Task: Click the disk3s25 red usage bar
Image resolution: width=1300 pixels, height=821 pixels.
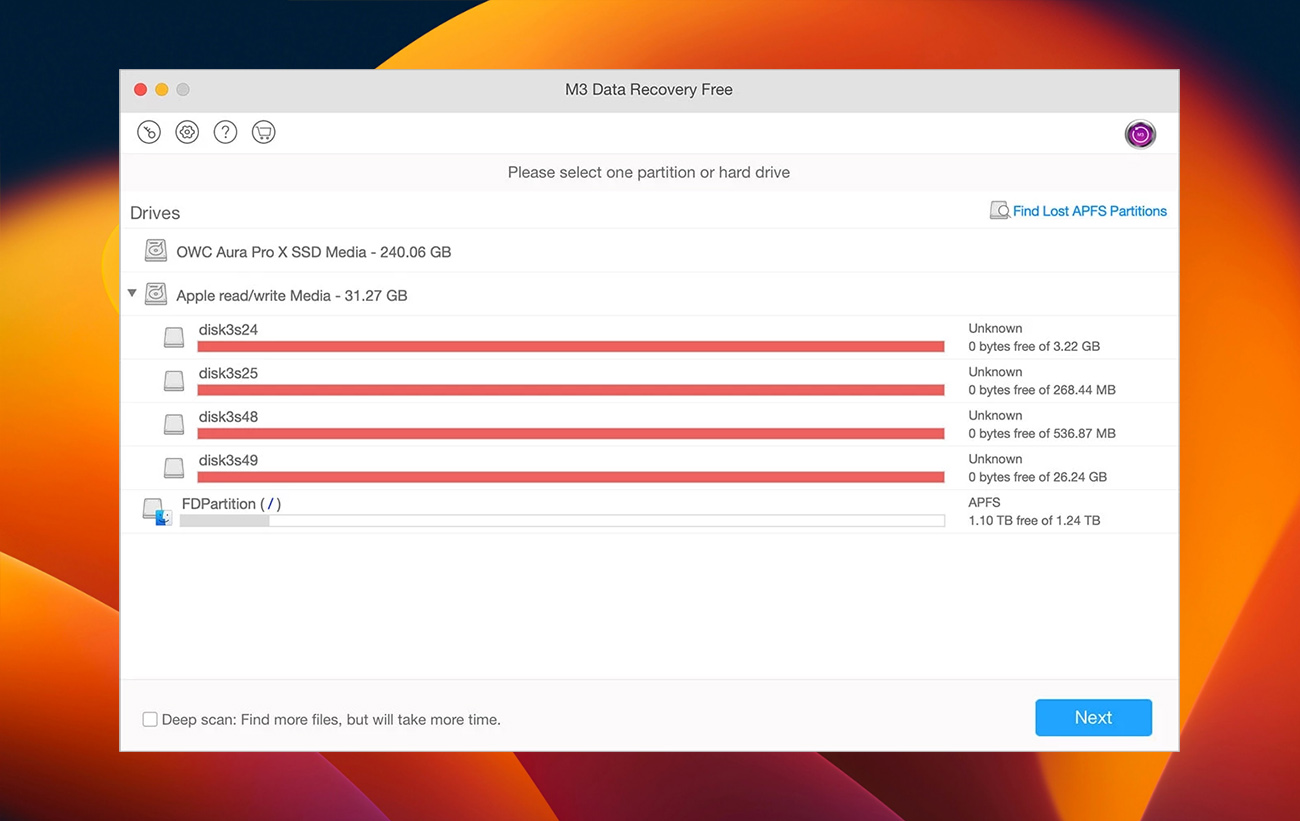Action: click(x=571, y=390)
